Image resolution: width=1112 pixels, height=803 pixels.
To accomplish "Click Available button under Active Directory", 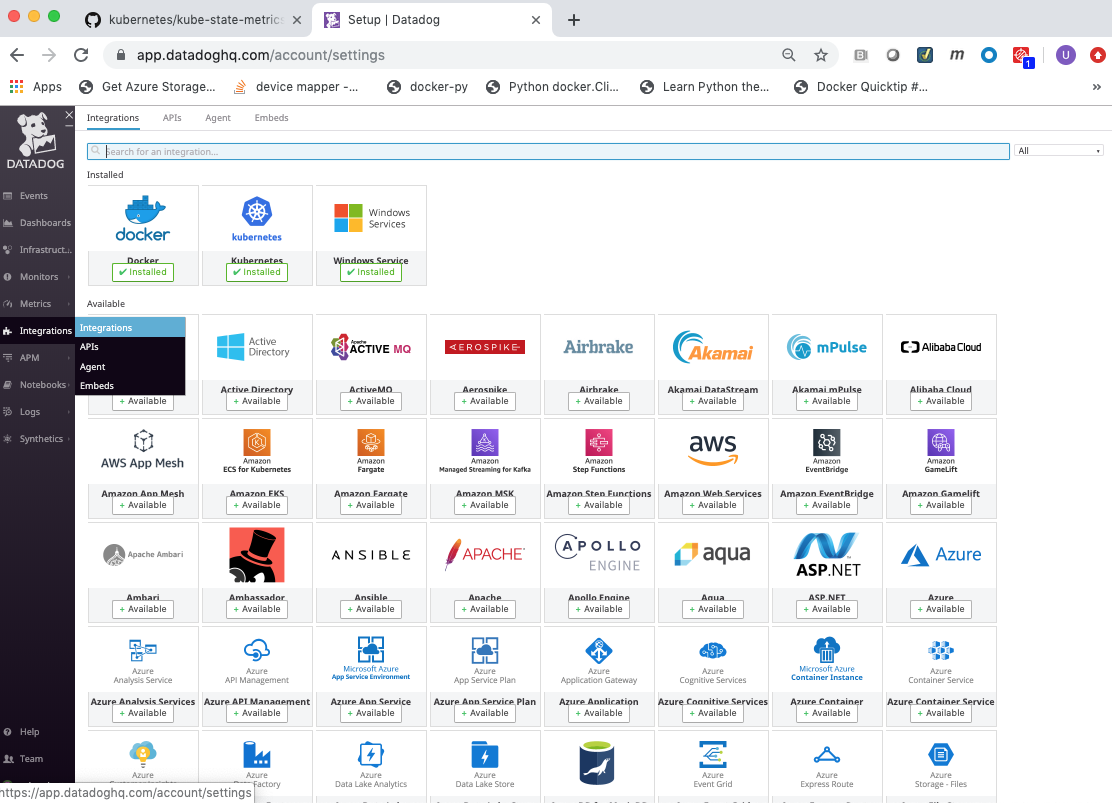I will (257, 401).
